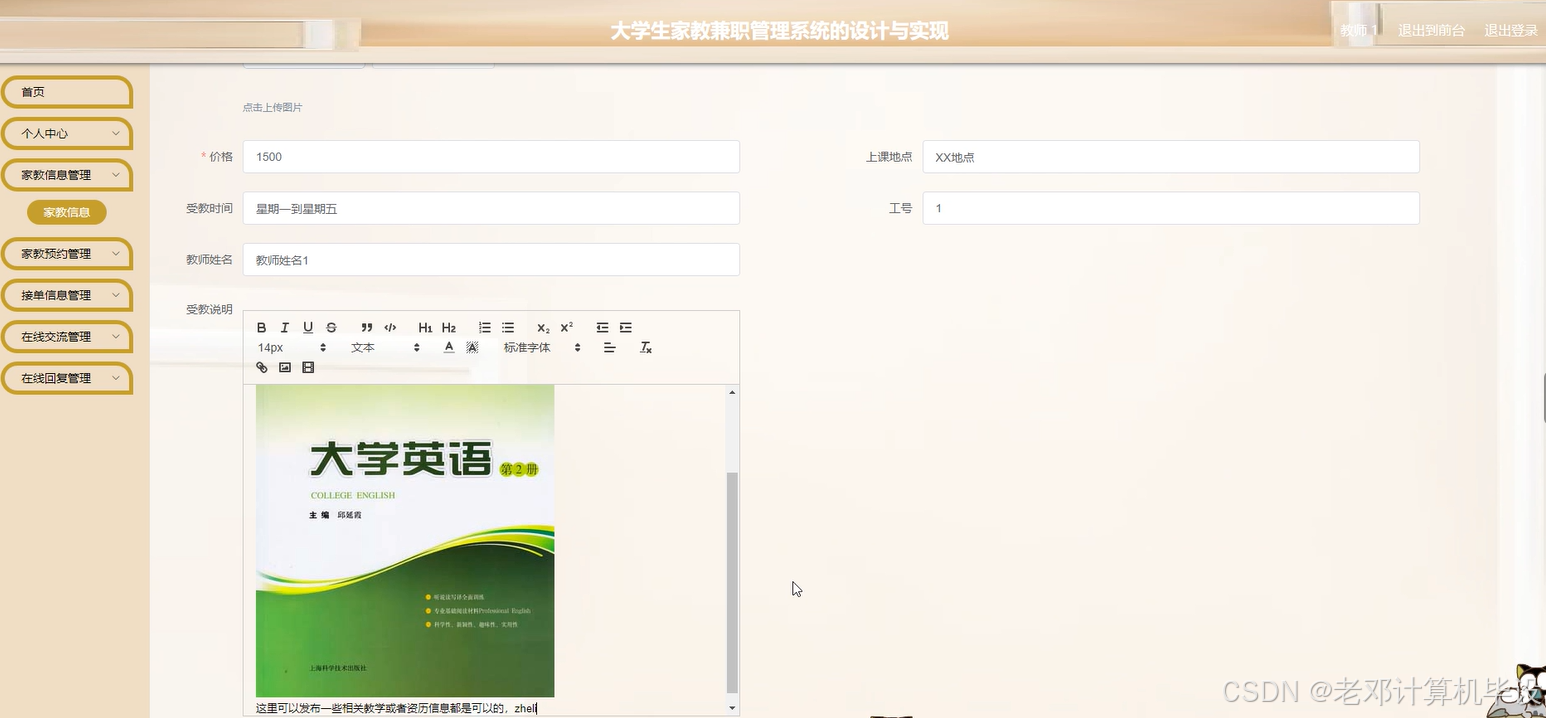Image resolution: width=1546 pixels, height=718 pixels.
Task: Select the 大学英语 book cover image
Action: coord(405,541)
